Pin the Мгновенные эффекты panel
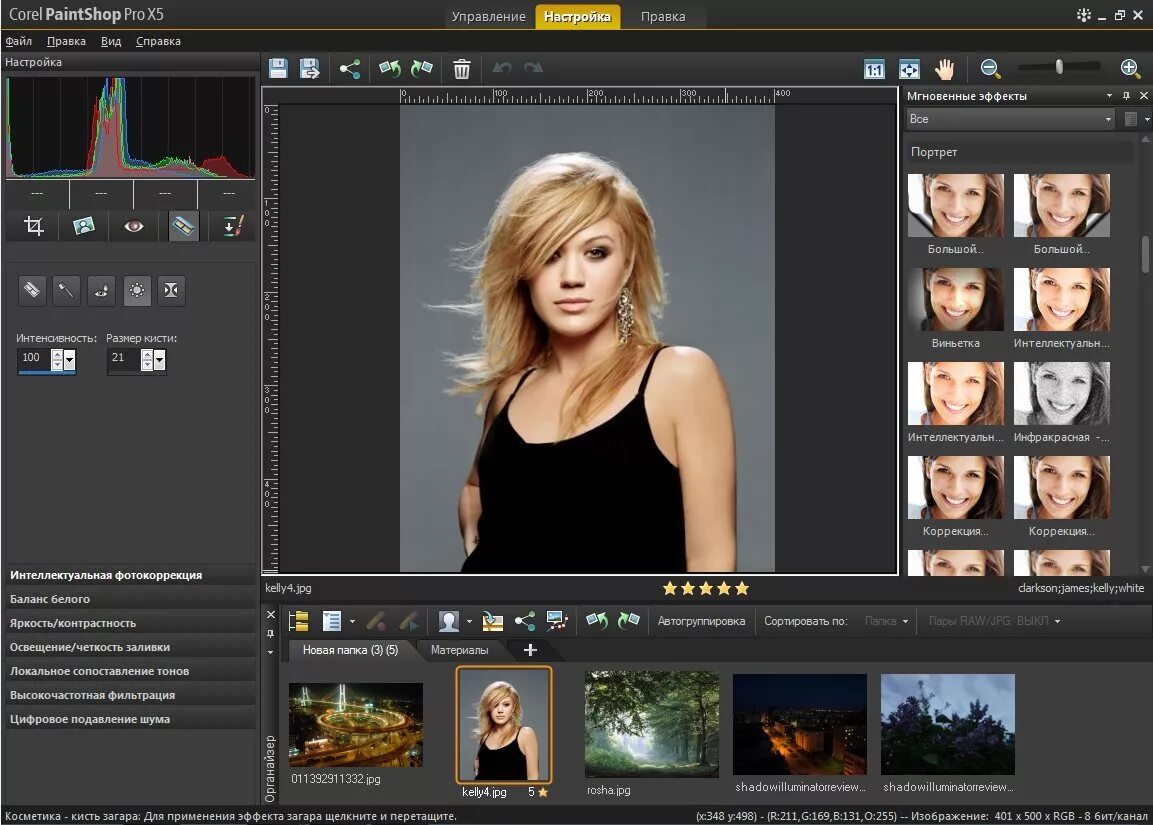The width and height of the screenshot is (1153, 825). [1126, 96]
